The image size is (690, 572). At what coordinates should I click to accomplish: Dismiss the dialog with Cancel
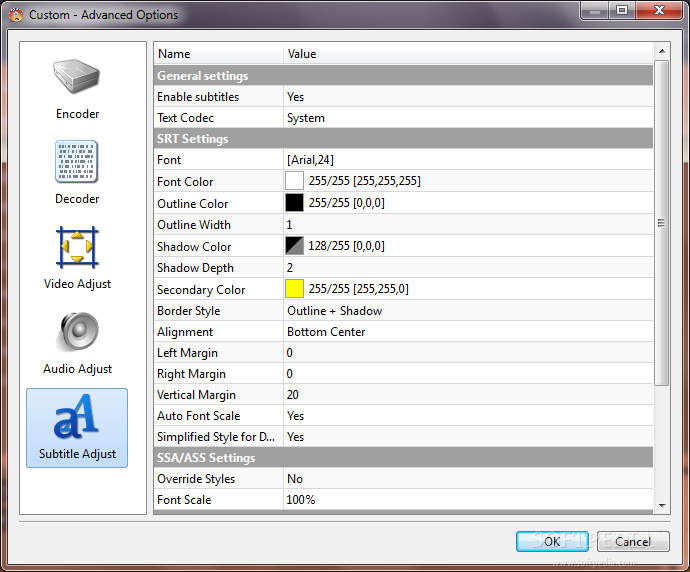click(x=633, y=541)
